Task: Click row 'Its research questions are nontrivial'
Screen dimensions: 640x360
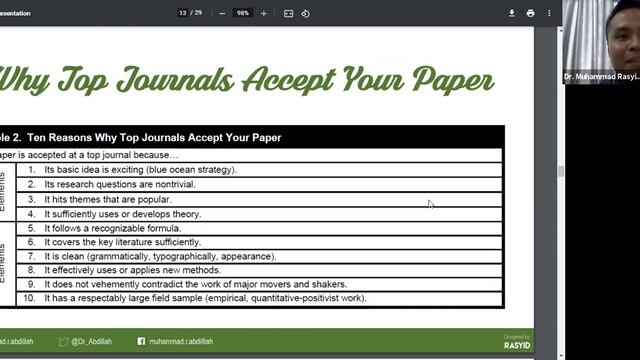Action: tap(259, 184)
